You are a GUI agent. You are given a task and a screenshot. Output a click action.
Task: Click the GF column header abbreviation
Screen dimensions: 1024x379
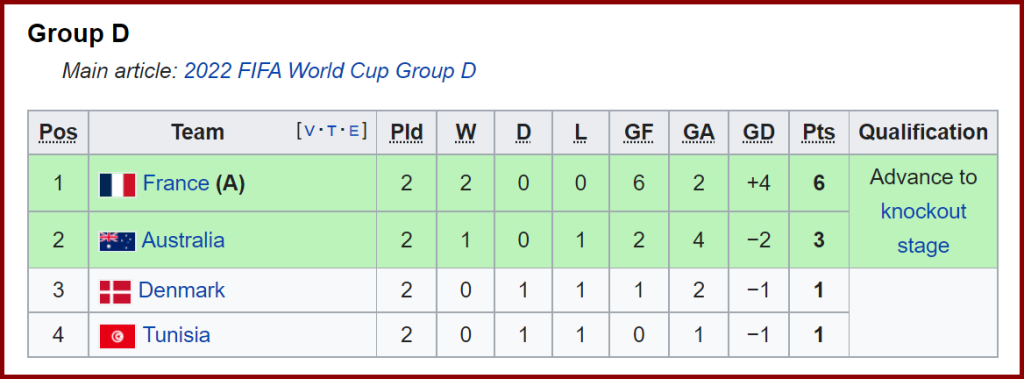tap(638, 133)
